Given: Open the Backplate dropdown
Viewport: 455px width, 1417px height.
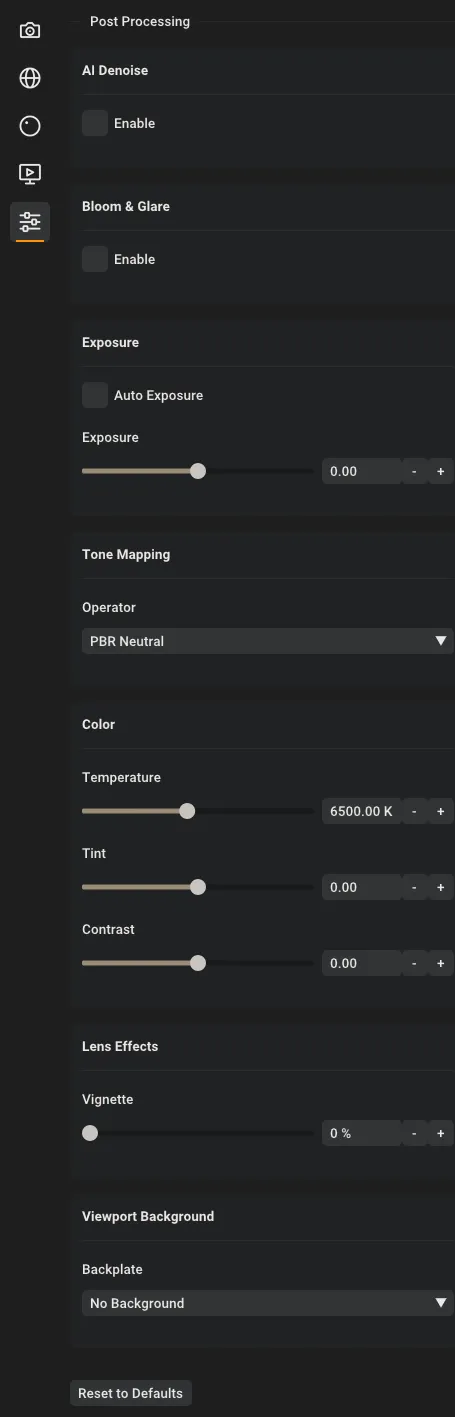Looking at the screenshot, I should coord(267,1303).
